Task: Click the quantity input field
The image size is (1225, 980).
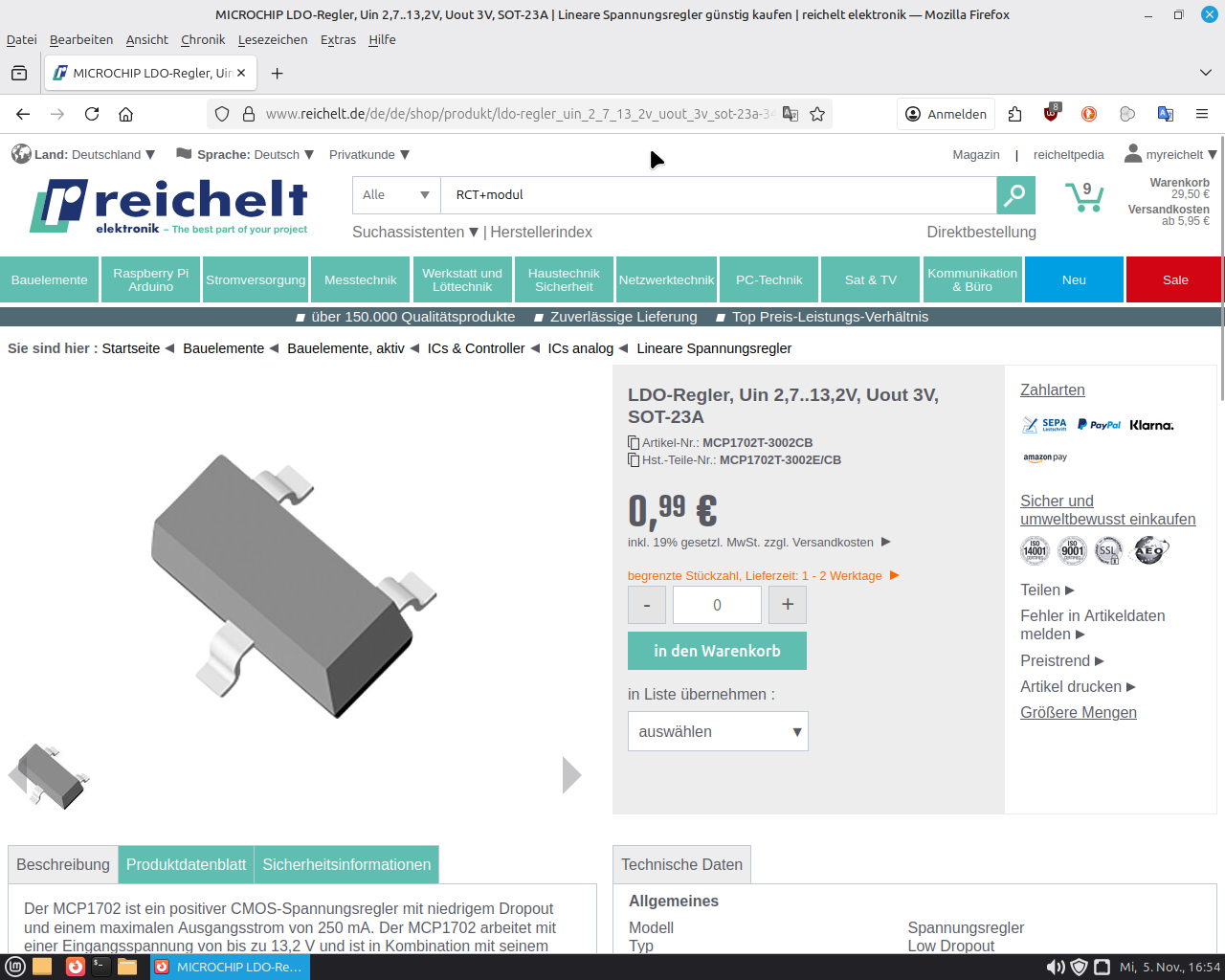Action: pyautogui.click(x=717, y=605)
